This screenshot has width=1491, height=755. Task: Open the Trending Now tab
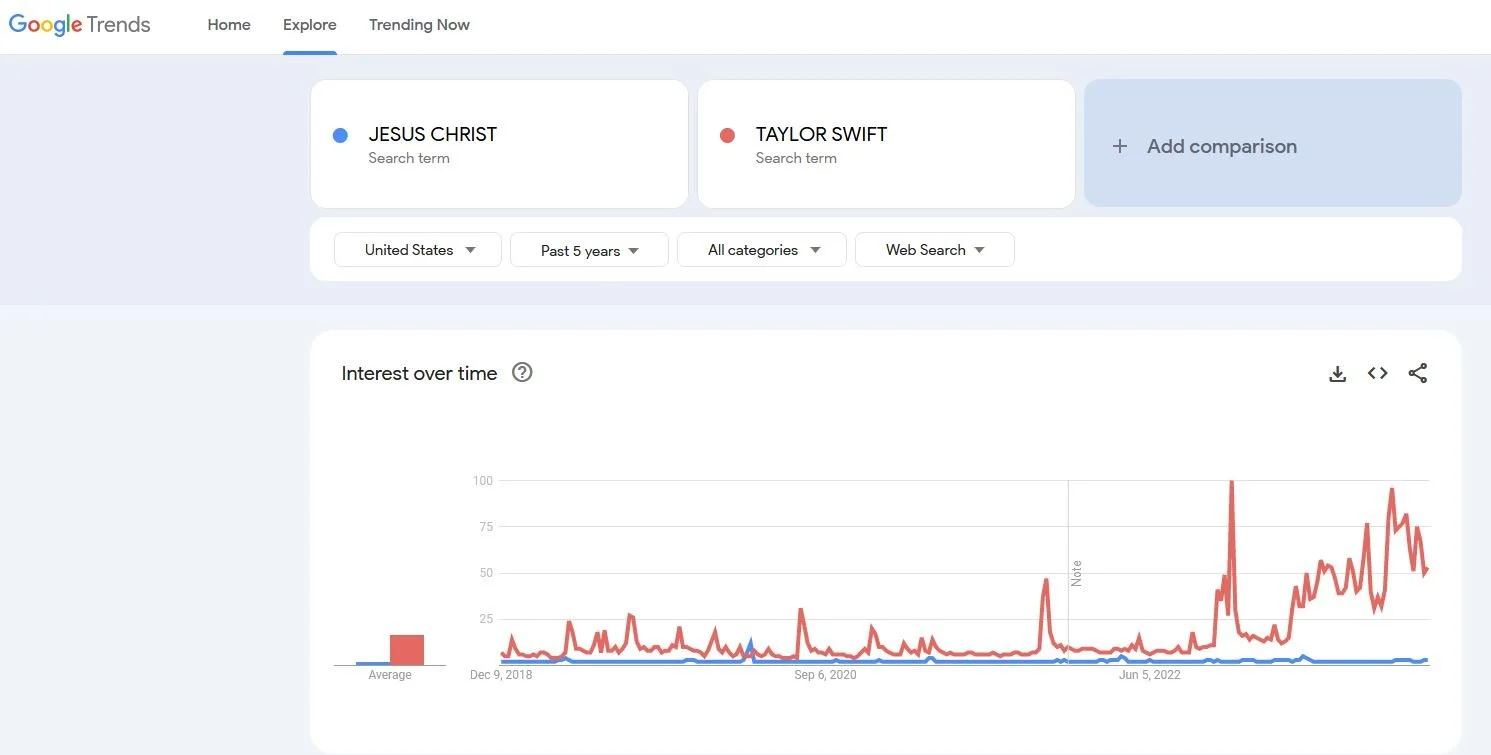click(419, 25)
